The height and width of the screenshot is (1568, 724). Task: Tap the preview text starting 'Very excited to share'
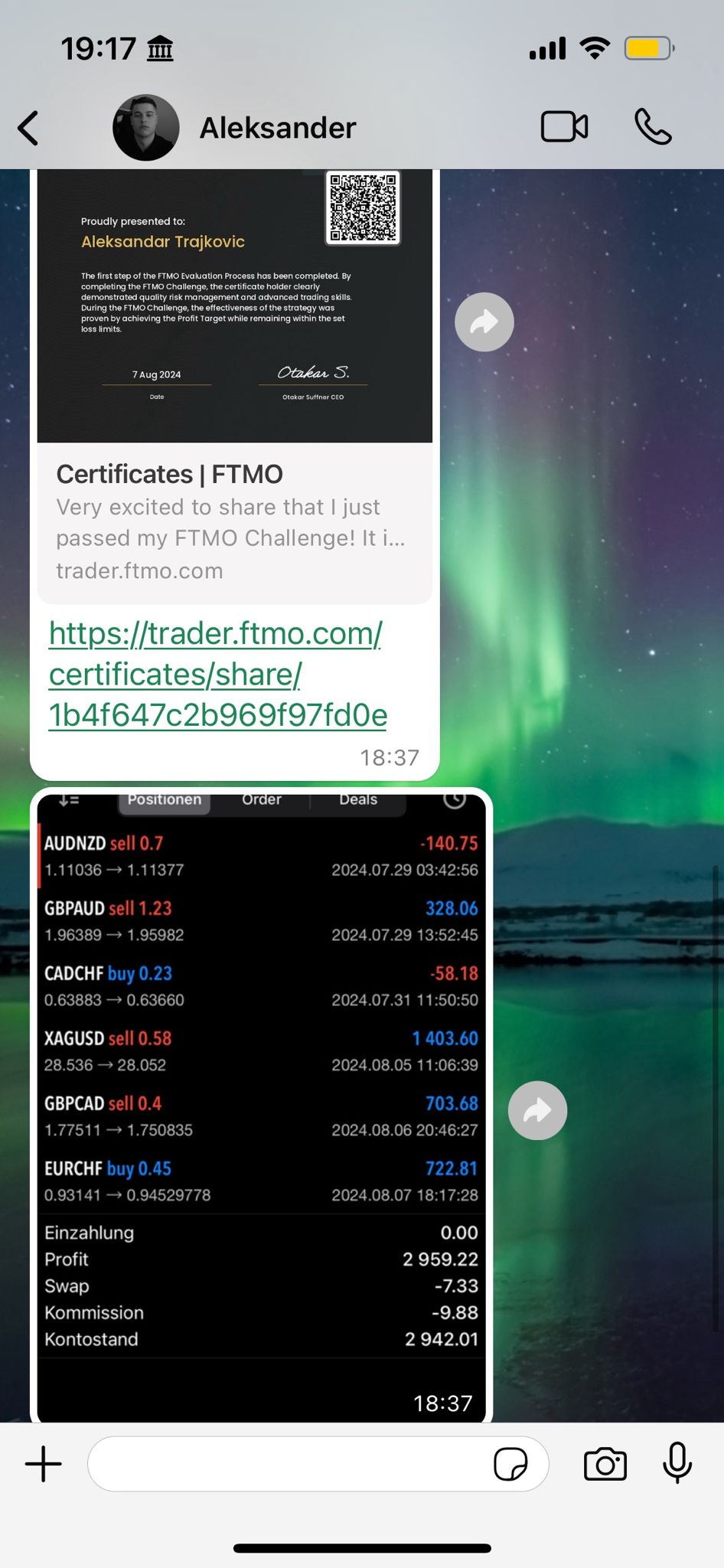pyautogui.click(x=231, y=523)
